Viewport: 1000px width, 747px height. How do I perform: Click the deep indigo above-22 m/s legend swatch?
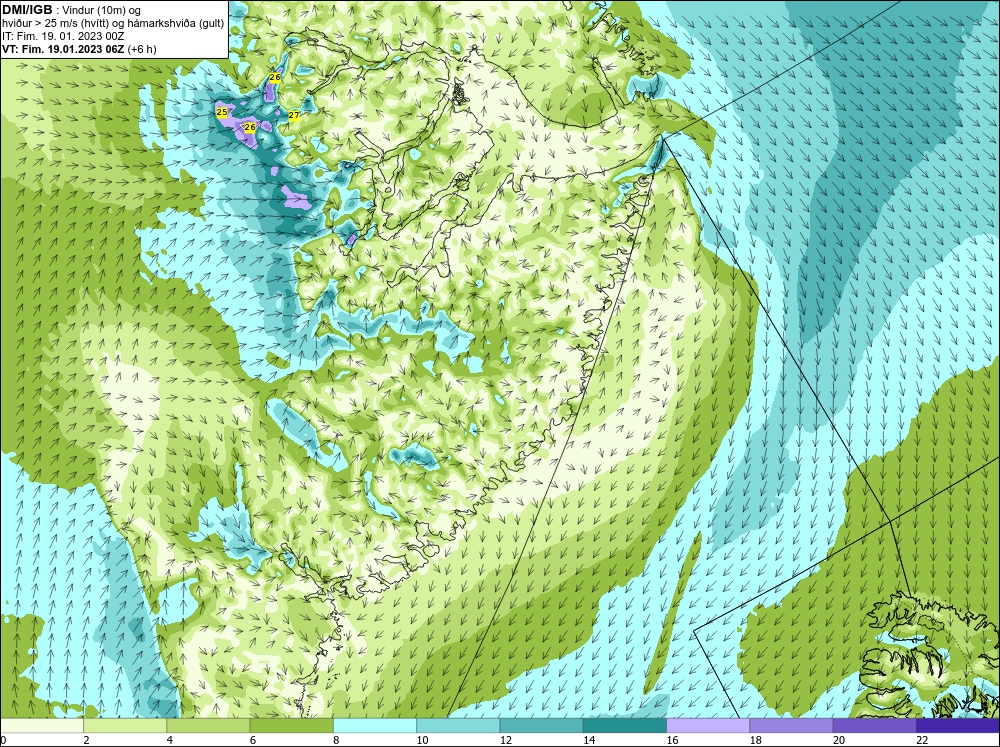[958, 725]
